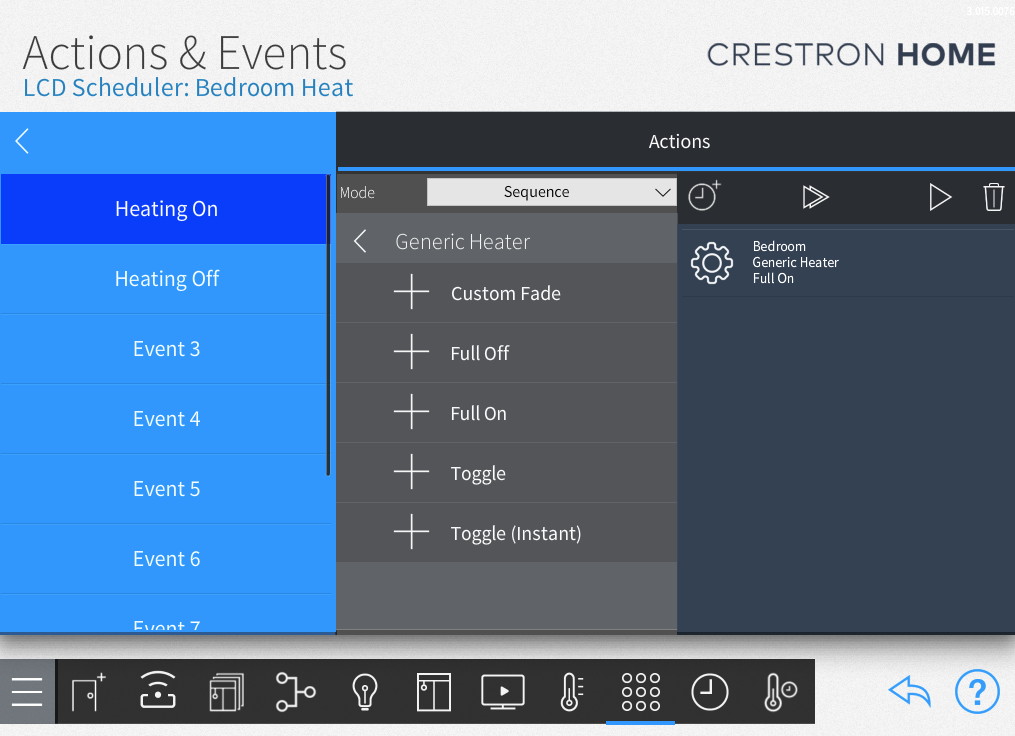Screen dimensions: 1015x736
Task: Add Toggle (Instant) action
Action: (x=507, y=533)
